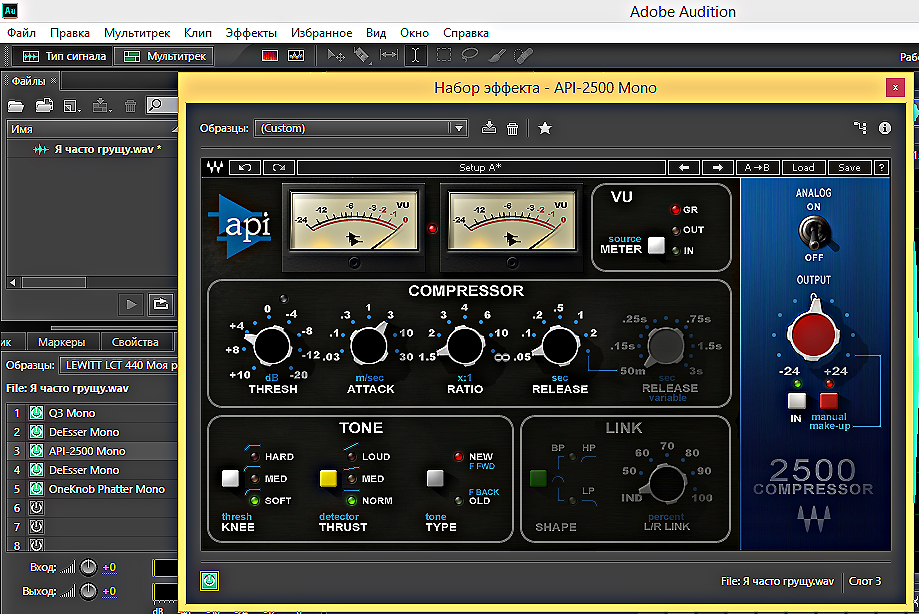919x614 pixels.
Task: Select the Spot Healing Brush tool
Action: pyautogui.click(x=523, y=56)
